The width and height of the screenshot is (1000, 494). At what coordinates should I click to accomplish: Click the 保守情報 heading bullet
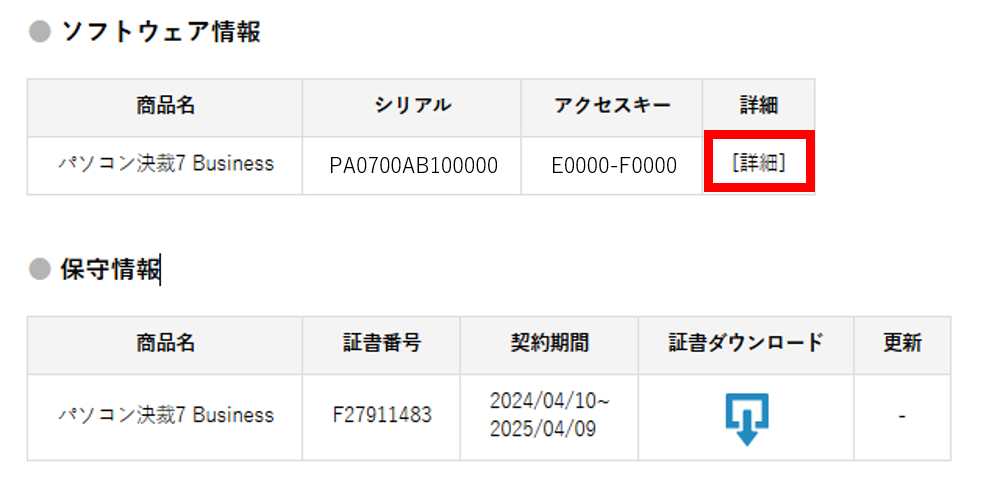pos(40,269)
